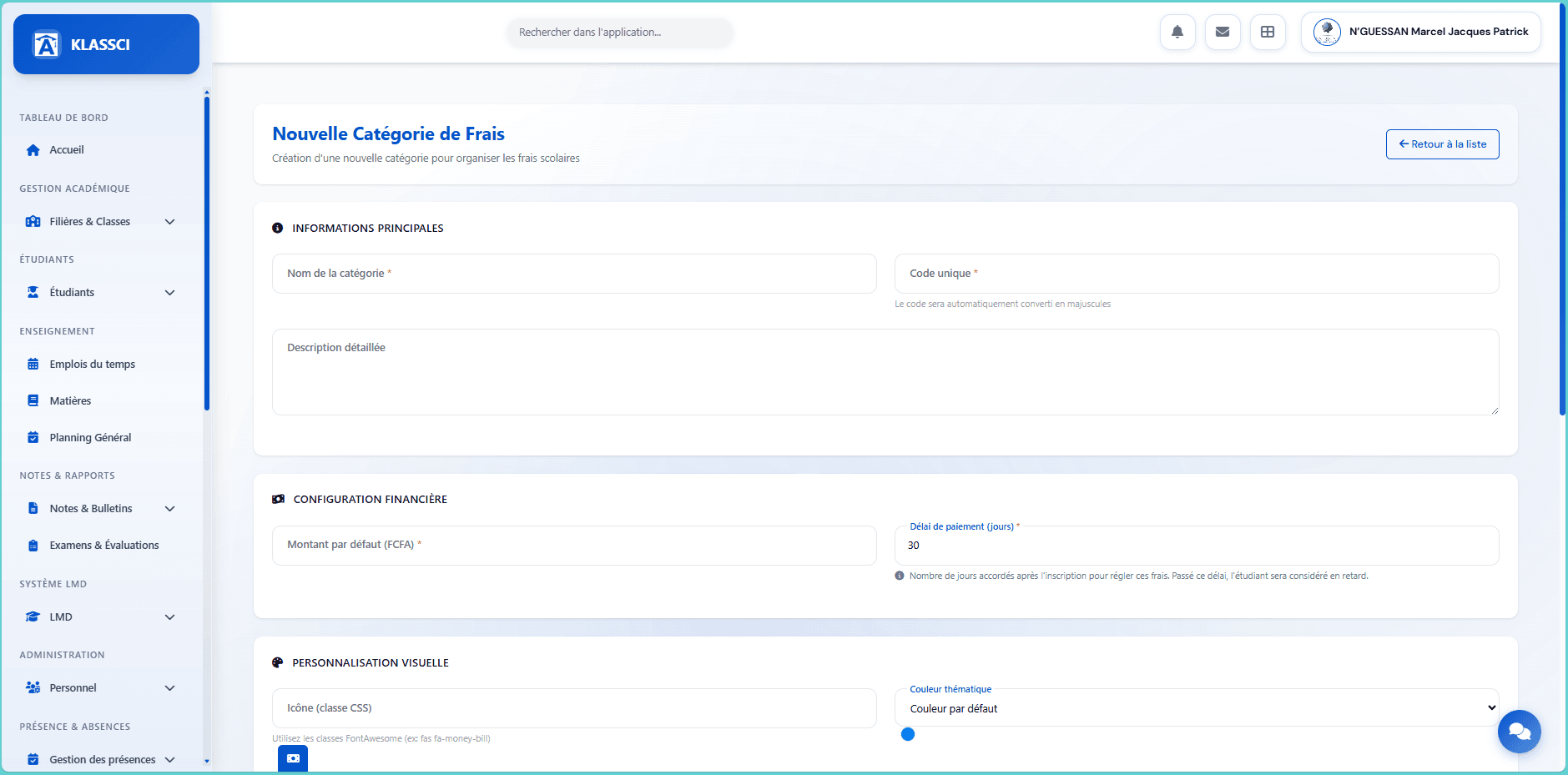The height and width of the screenshot is (775, 1568).
Task: Focus the application search bar
Action: pyautogui.click(x=619, y=32)
